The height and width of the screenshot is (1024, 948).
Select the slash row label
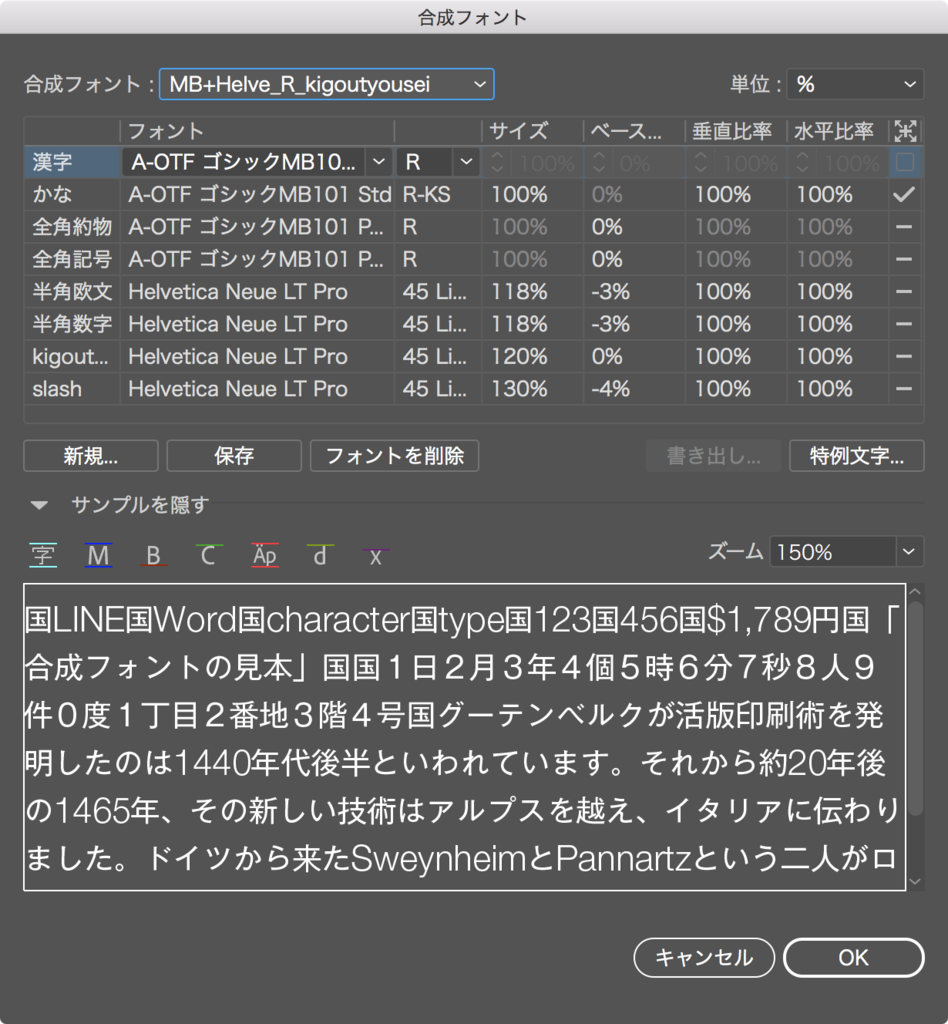57,389
